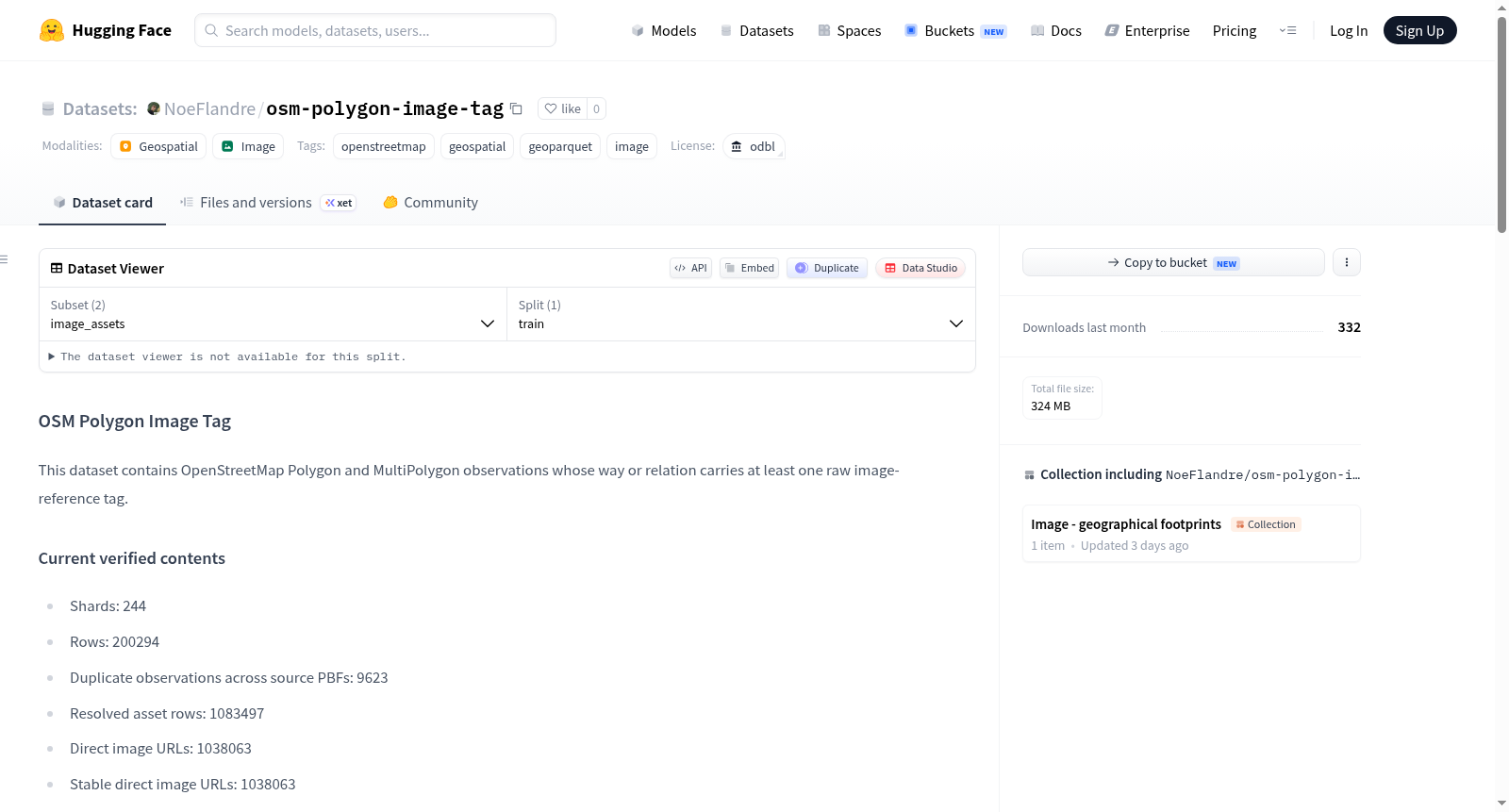Copy dataset name with the copy icon
Image resolution: width=1509 pixels, height=812 pixels.
tap(516, 108)
